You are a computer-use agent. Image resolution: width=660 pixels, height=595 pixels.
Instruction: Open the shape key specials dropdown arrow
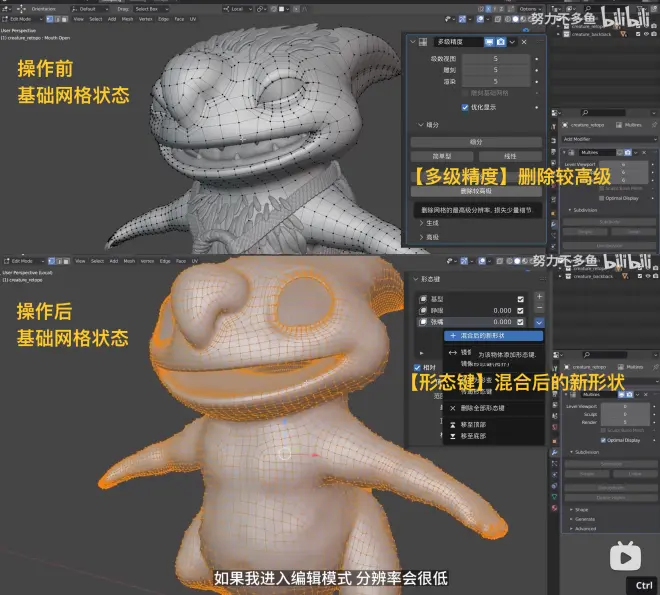539,322
